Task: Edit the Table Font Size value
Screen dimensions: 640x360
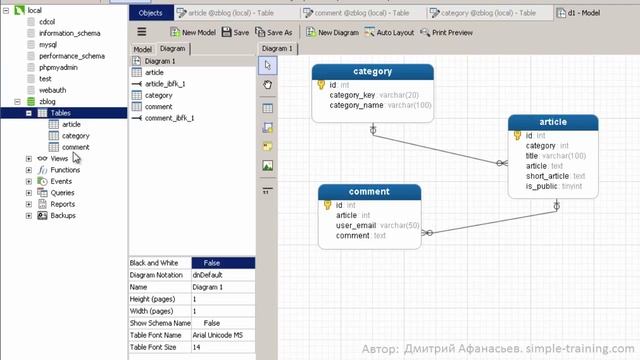Action: [x=223, y=347]
